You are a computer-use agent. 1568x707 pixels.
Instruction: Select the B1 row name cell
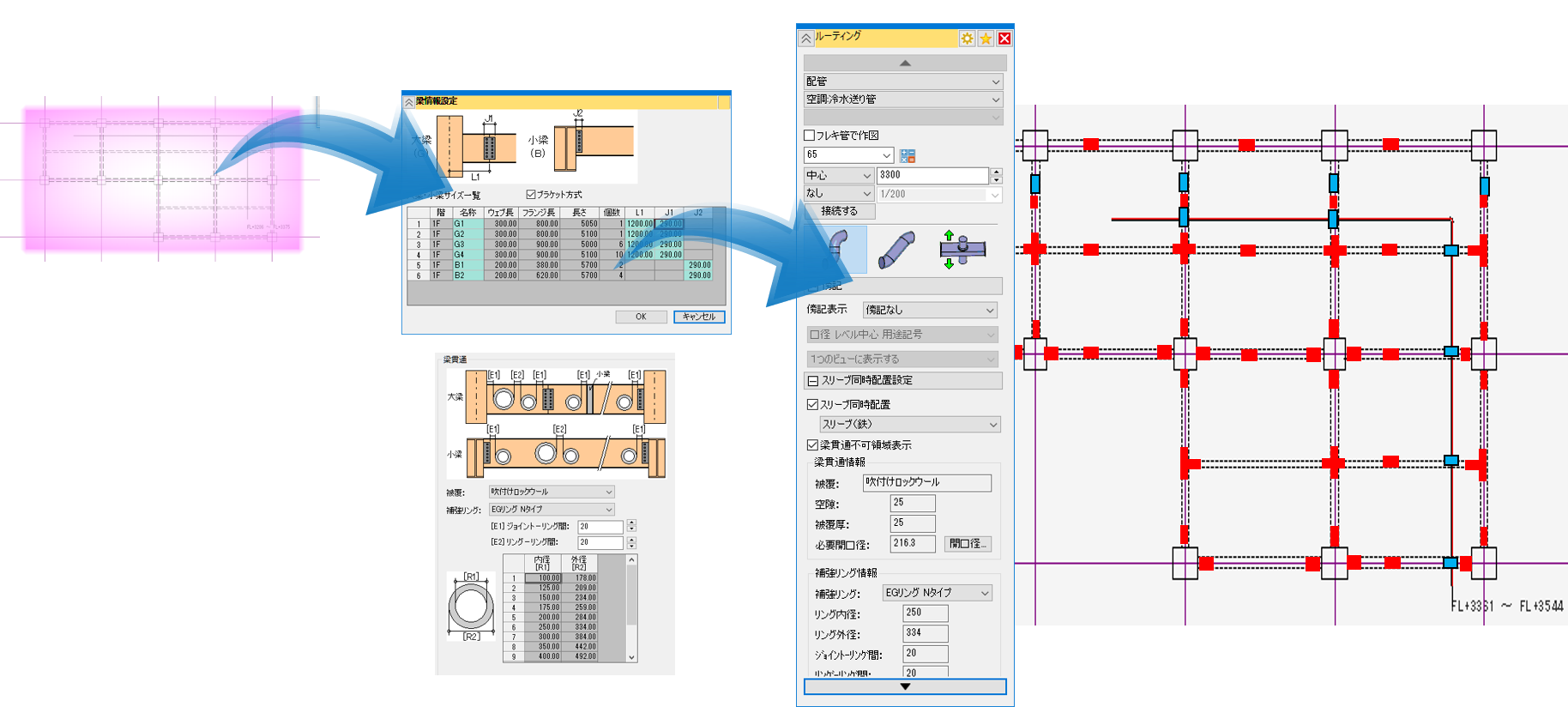pos(467,266)
